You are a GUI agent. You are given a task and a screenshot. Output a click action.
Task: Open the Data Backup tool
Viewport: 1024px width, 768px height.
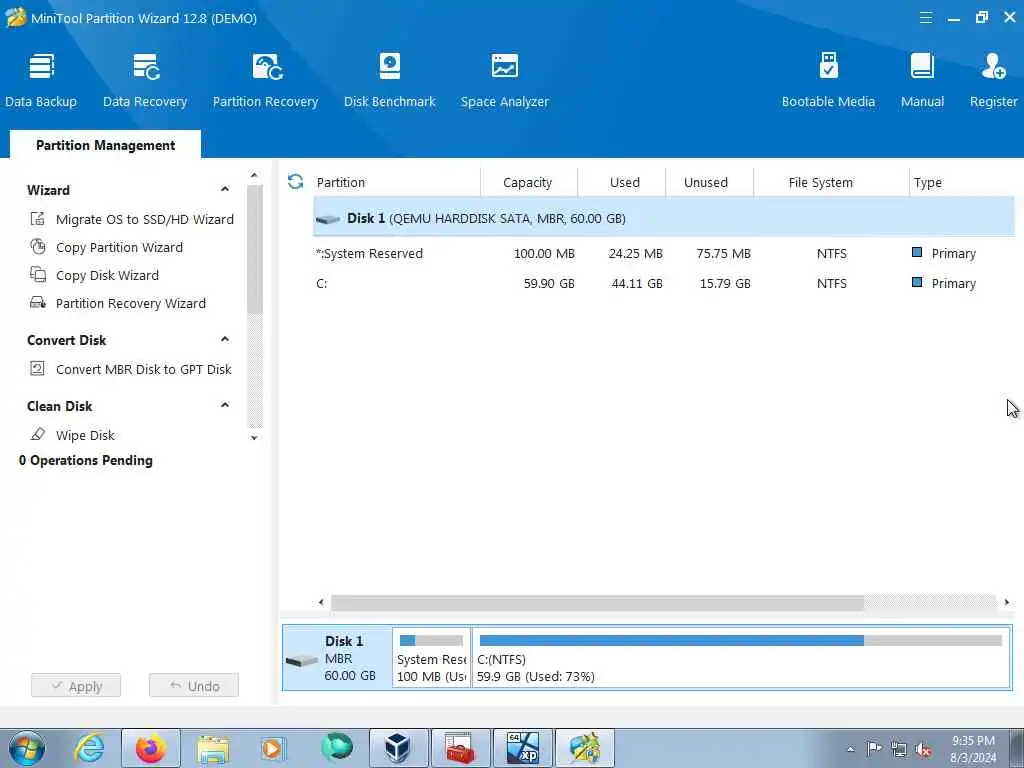click(x=41, y=80)
